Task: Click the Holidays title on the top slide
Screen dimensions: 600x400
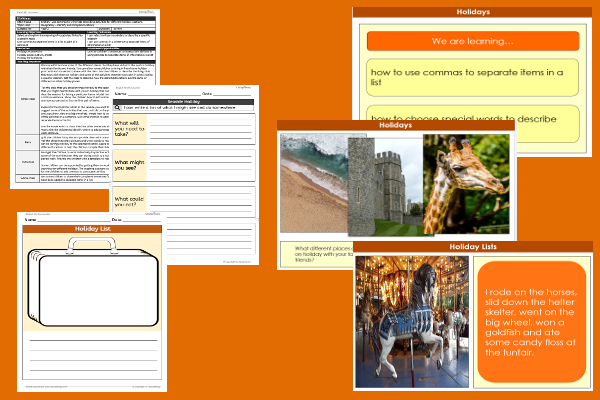Action: pos(473,12)
